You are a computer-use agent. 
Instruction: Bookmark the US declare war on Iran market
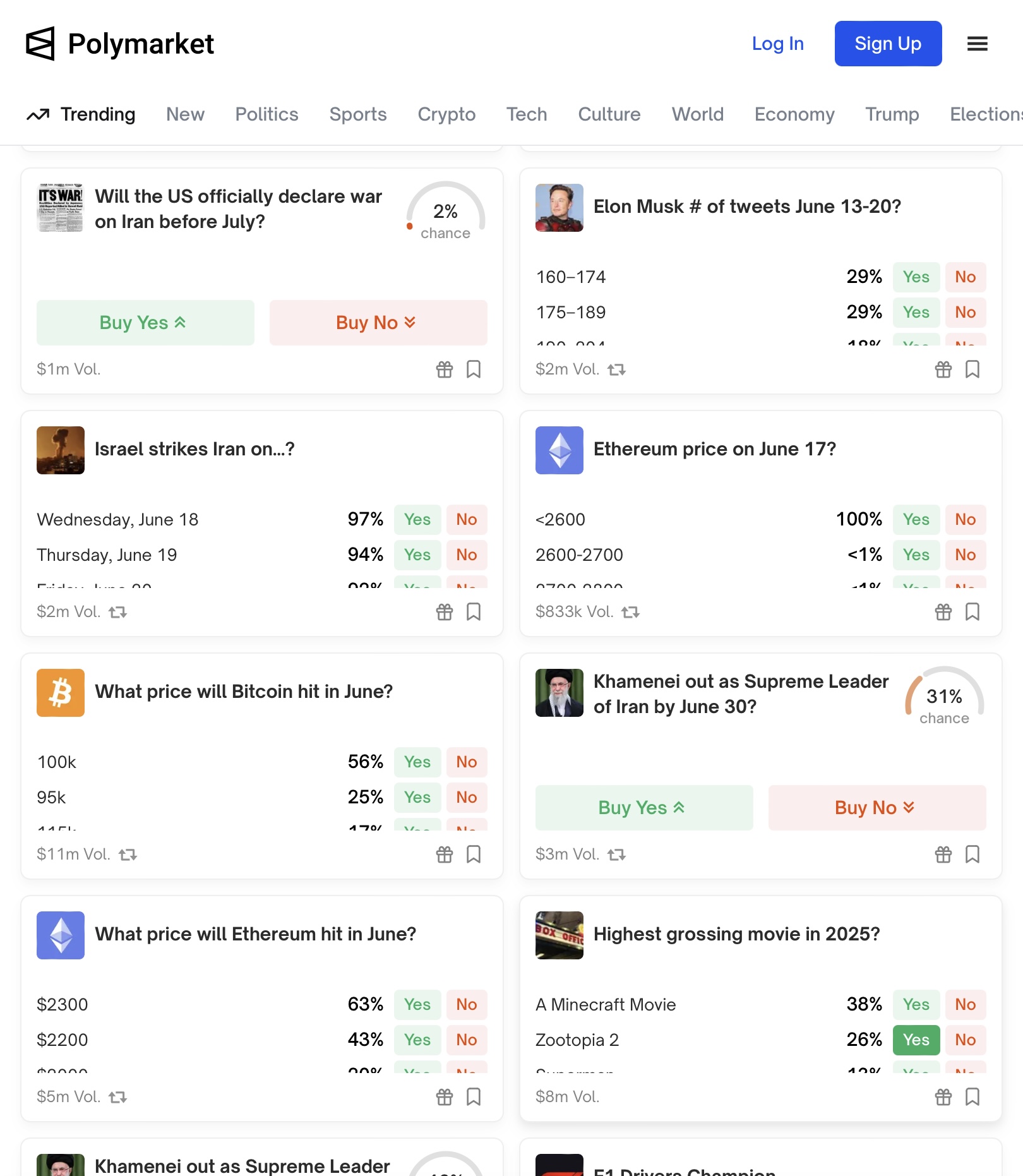pyautogui.click(x=474, y=369)
